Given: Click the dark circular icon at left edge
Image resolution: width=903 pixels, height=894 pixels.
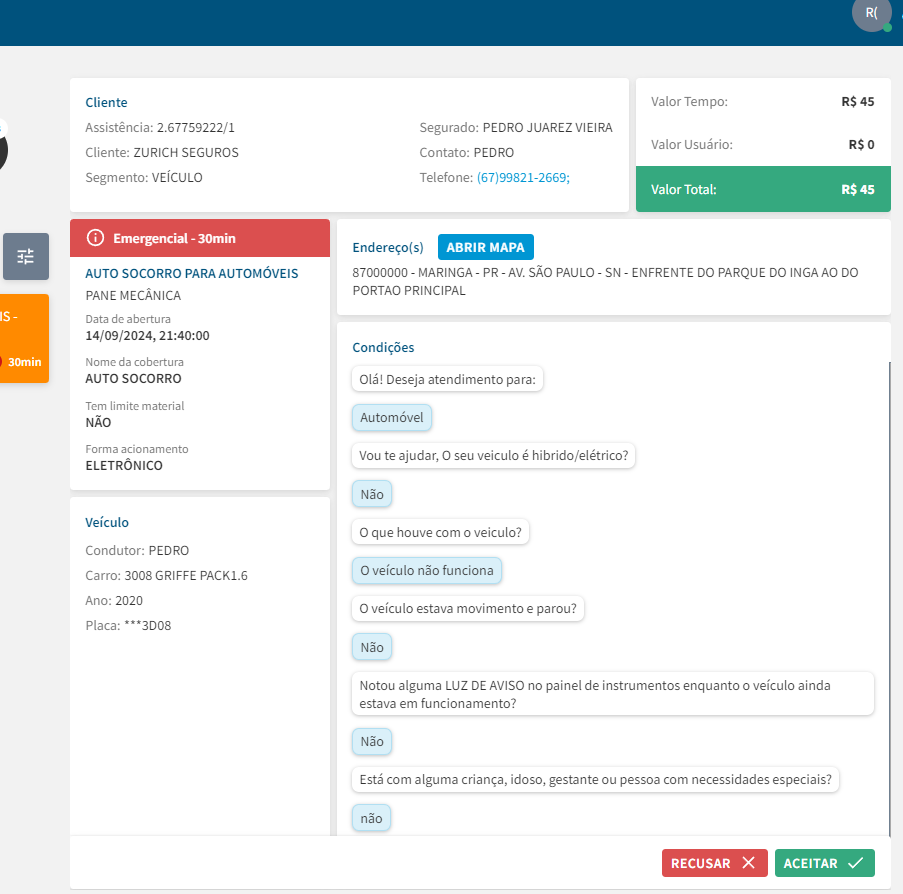Looking at the screenshot, I should (x=3, y=150).
